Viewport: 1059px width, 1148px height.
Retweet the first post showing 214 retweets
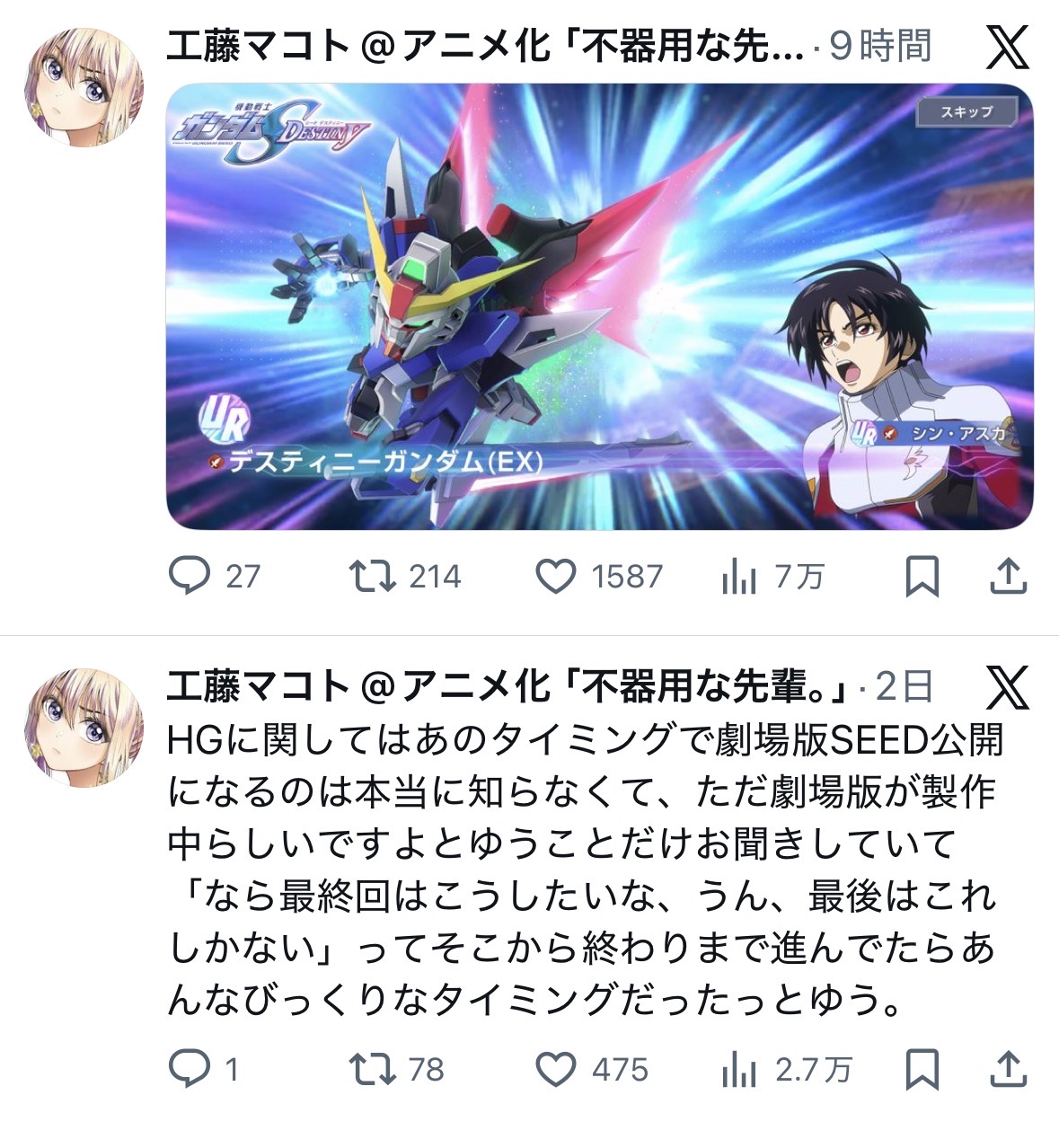pyautogui.click(x=372, y=576)
